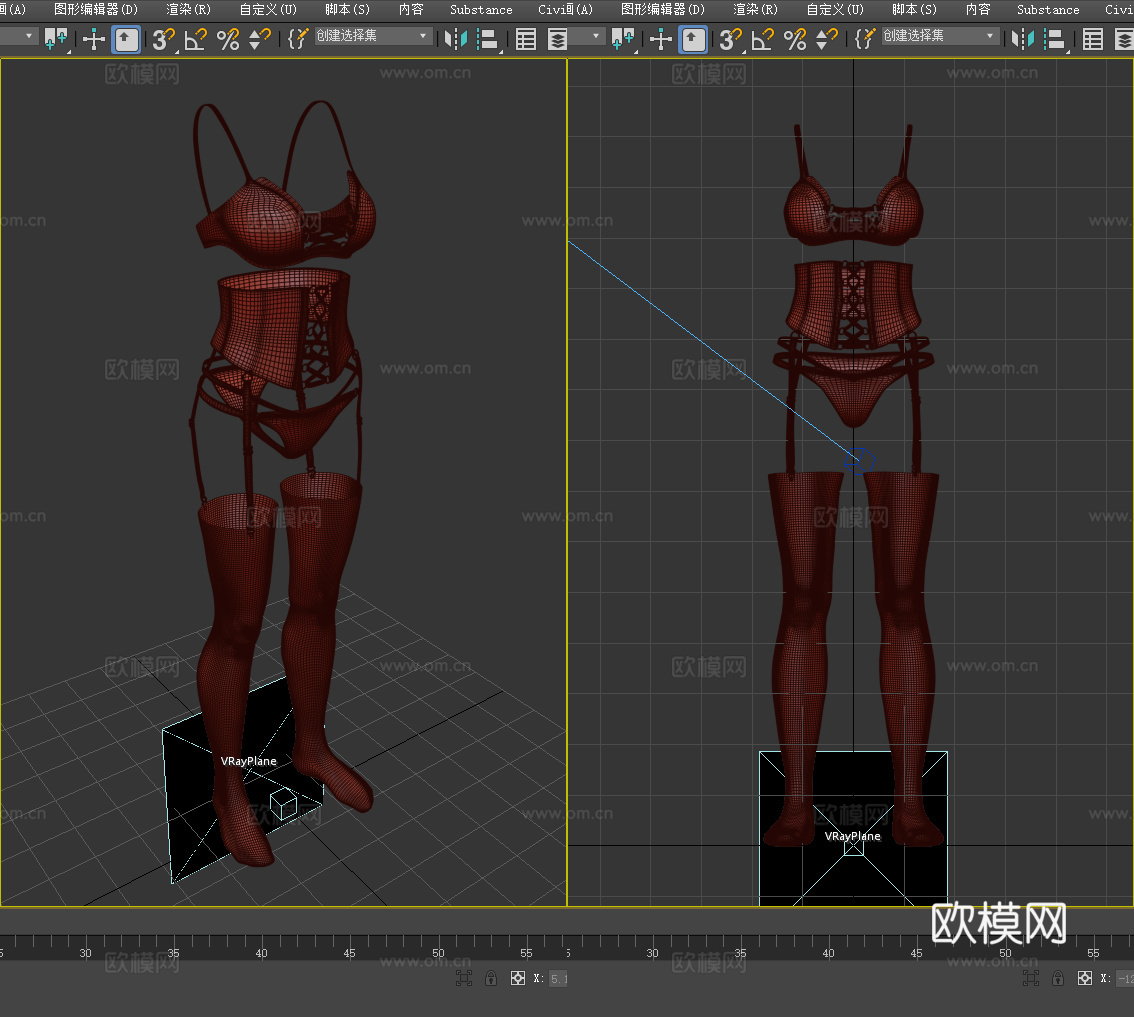This screenshot has height=1017, width=1134.
Task: Toggle Selection Lock in right status bar
Action: coord(1058,978)
